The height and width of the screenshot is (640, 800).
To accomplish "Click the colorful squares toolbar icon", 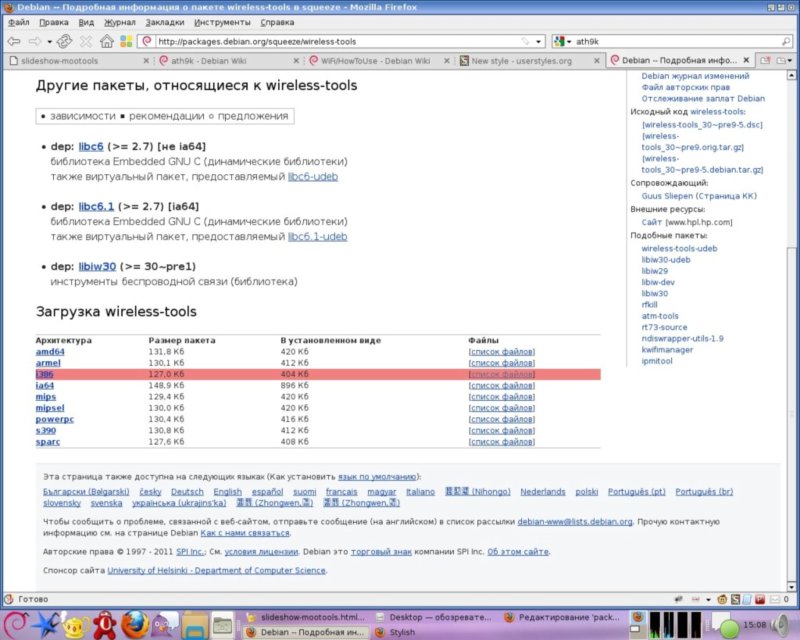I will 126,41.
